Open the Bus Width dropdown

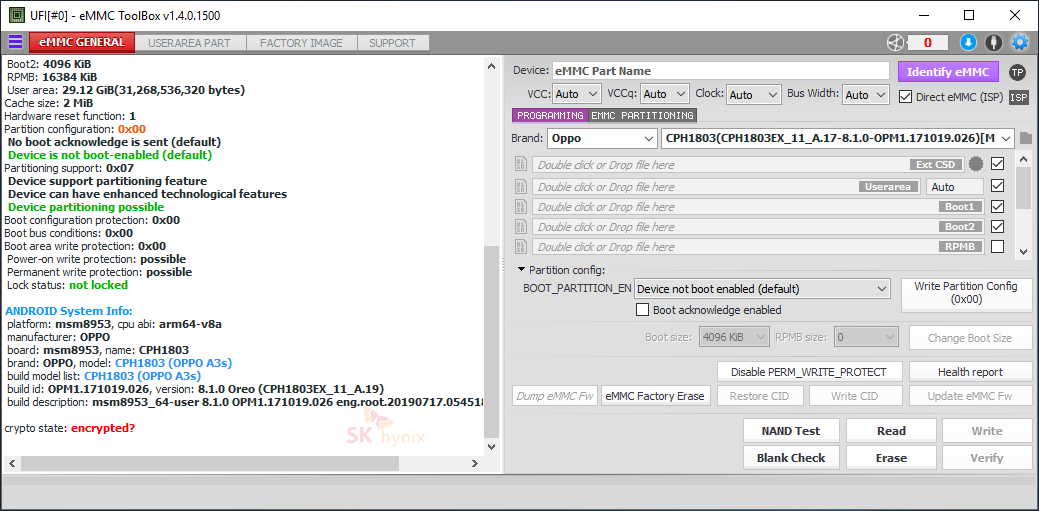point(865,94)
